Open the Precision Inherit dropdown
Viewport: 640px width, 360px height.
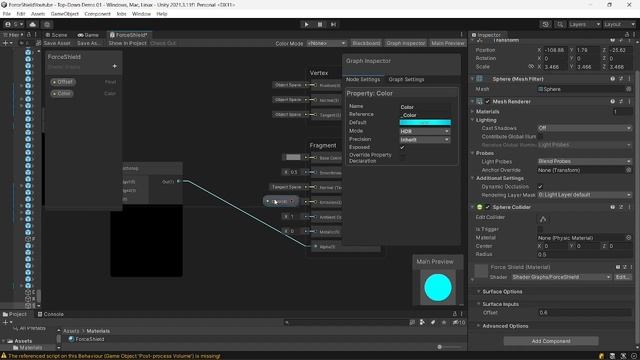424,139
